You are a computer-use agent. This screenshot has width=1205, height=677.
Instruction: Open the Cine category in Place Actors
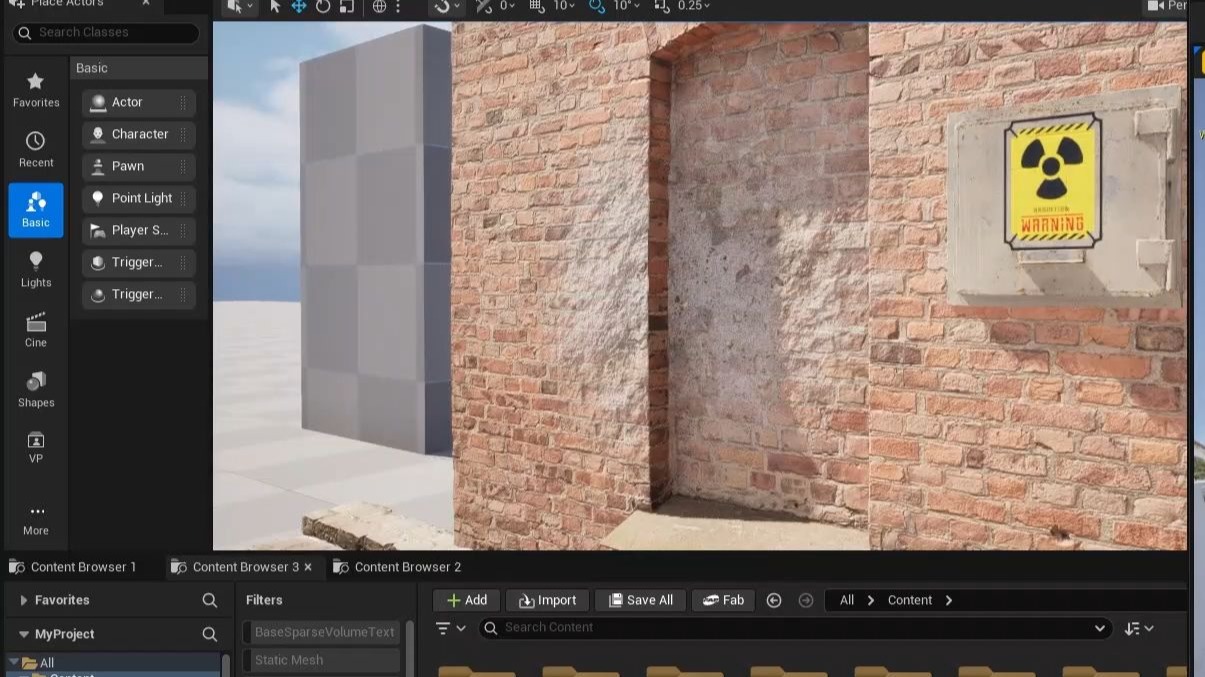point(36,329)
